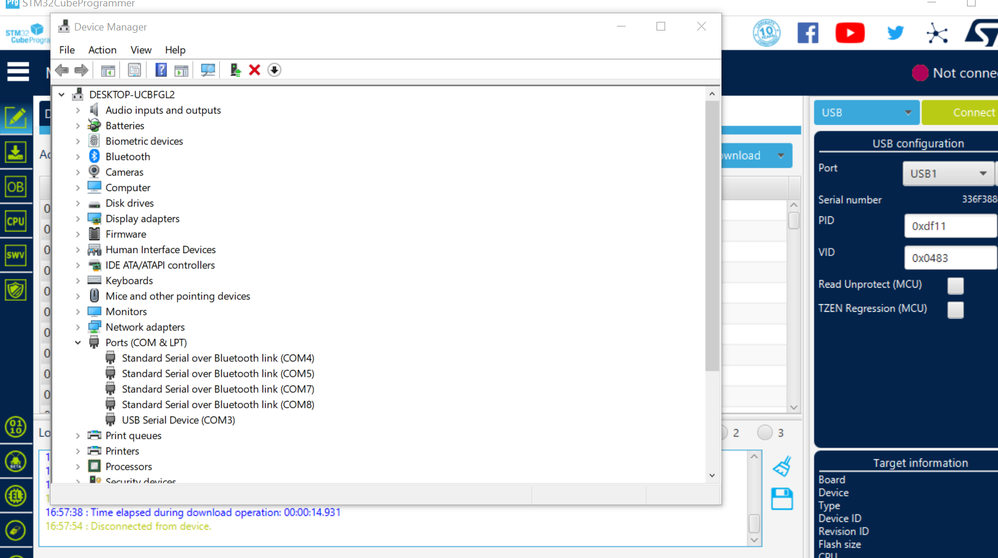The height and width of the screenshot is (558, 998).
Task: Open the hamburger menu in STM32CubeProgrammer
Action: click(18, 72)
